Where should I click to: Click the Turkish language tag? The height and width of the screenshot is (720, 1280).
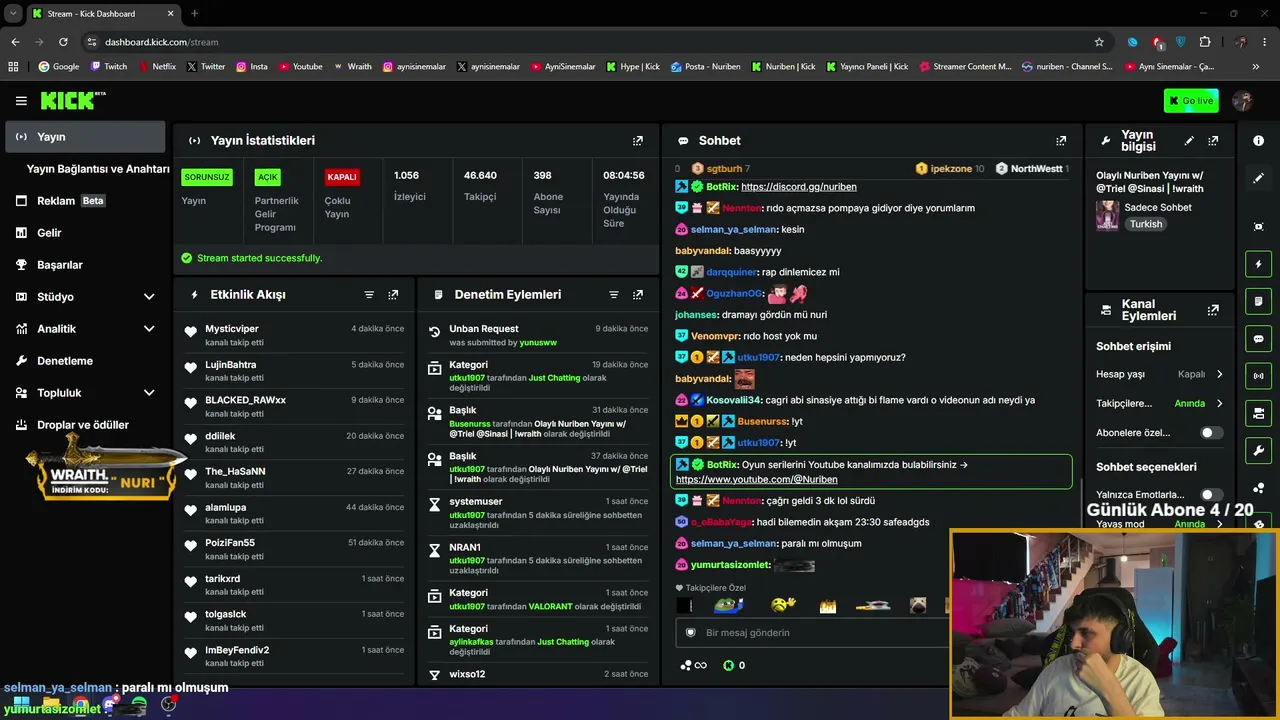click(1146, 225)
